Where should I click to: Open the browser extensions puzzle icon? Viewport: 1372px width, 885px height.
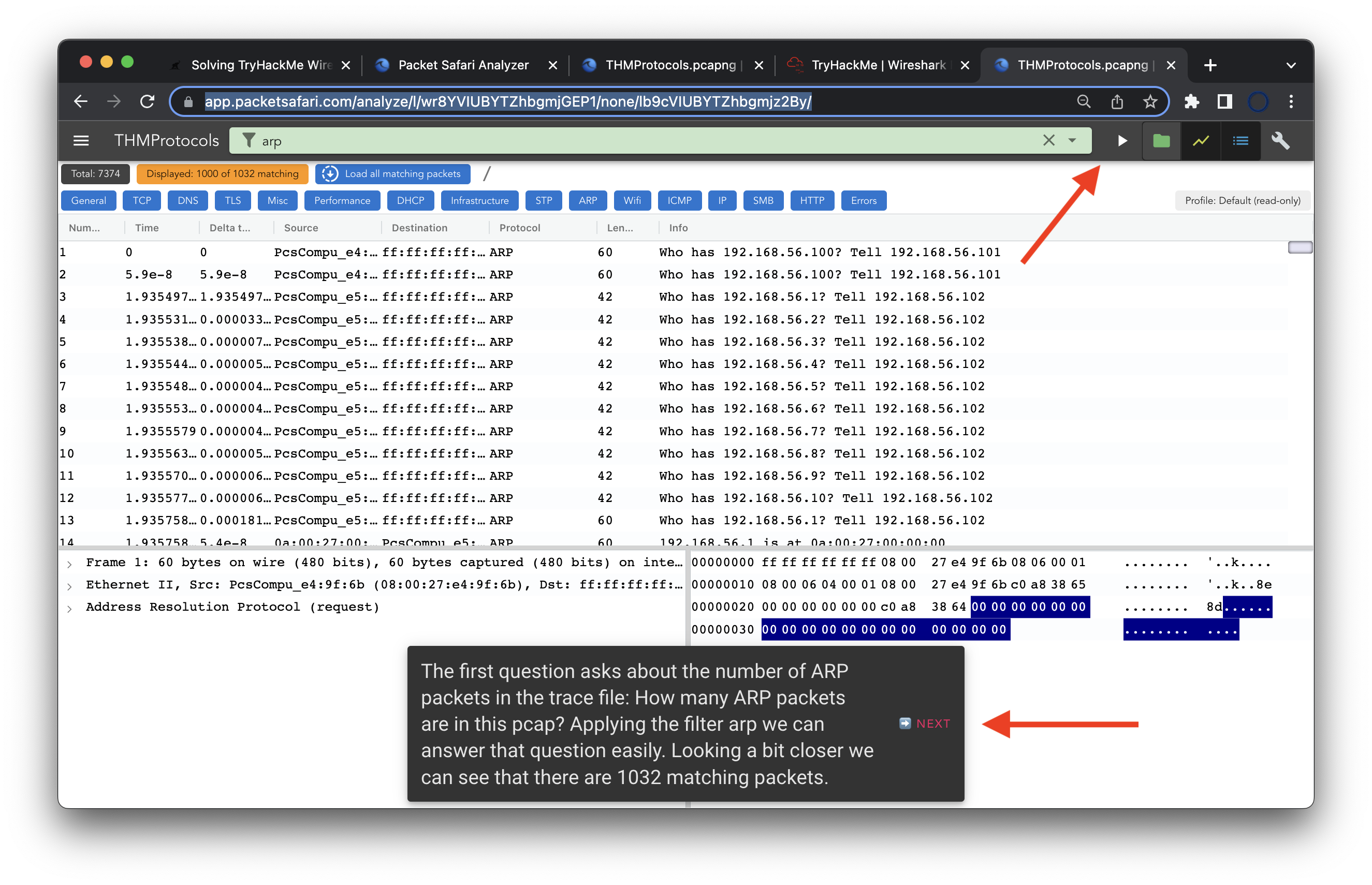(1191, 102)
